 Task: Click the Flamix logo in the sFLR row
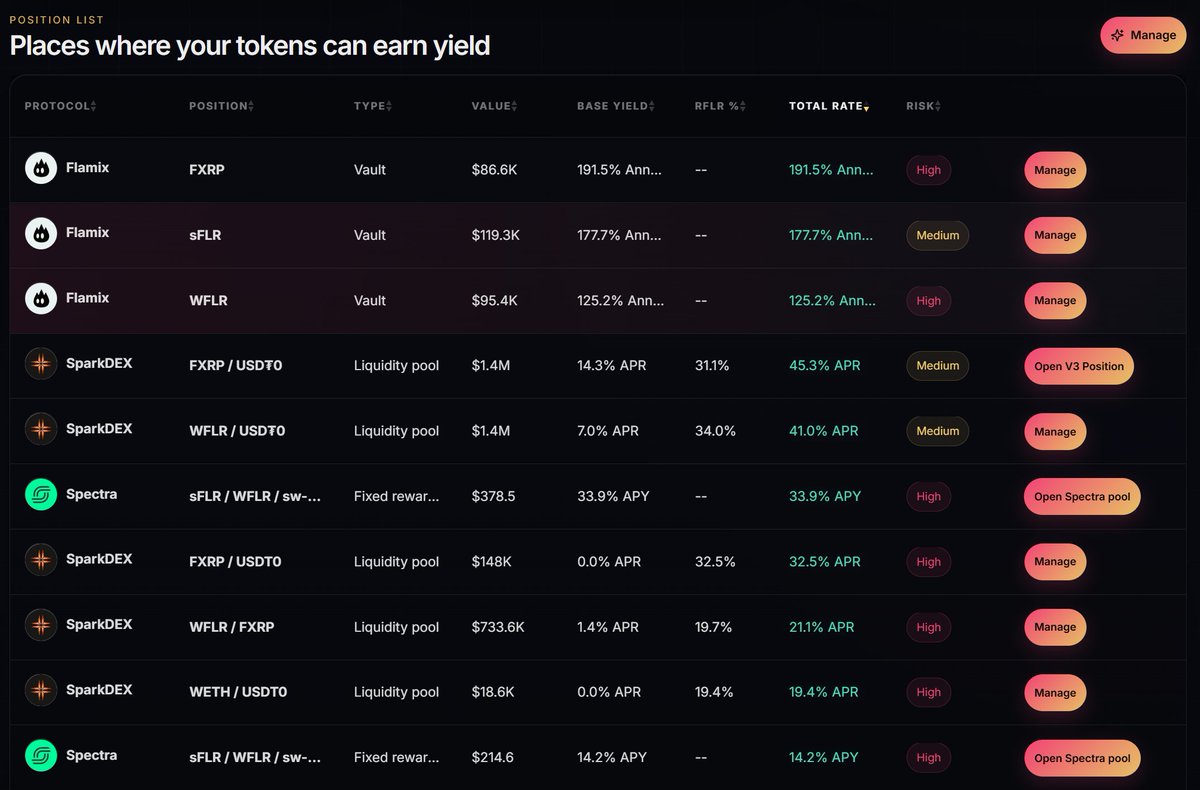point(41,234)
